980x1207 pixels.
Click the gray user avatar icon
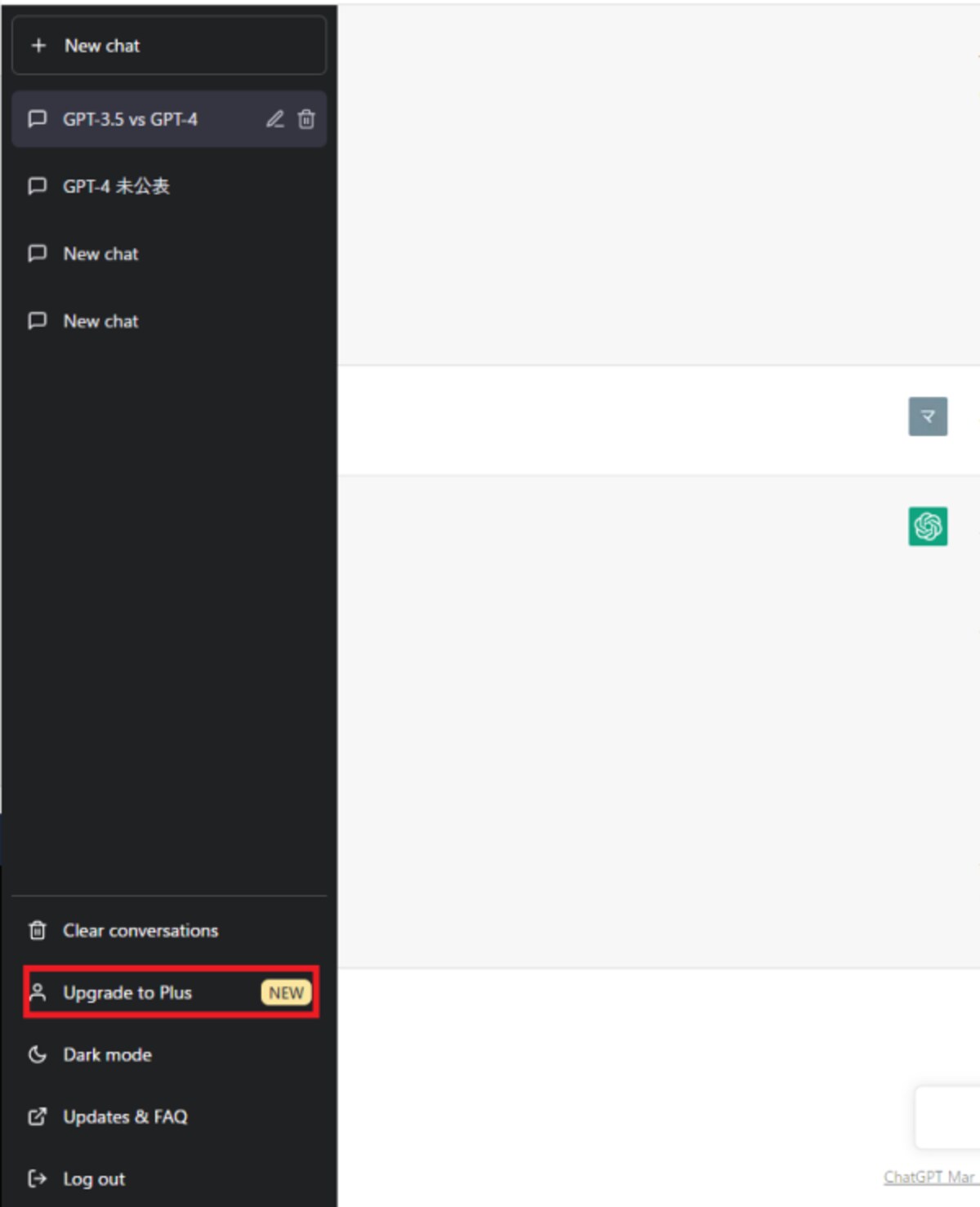point(928,416)
